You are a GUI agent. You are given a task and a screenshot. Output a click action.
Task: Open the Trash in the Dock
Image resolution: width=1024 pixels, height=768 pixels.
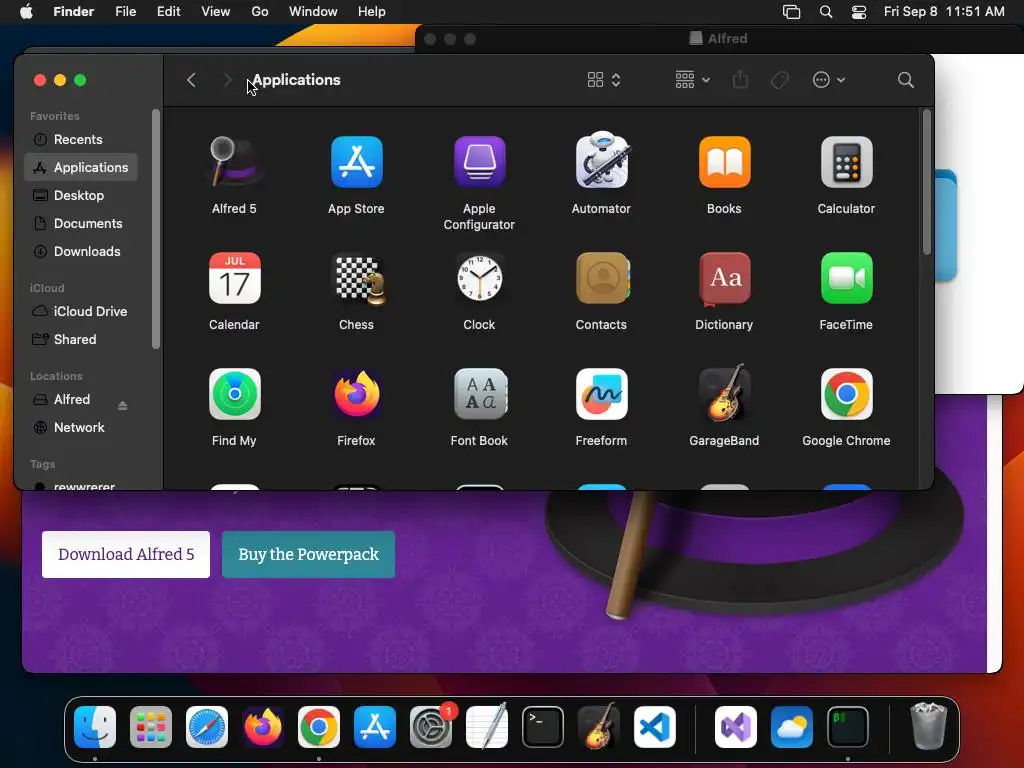click(928, 726)
